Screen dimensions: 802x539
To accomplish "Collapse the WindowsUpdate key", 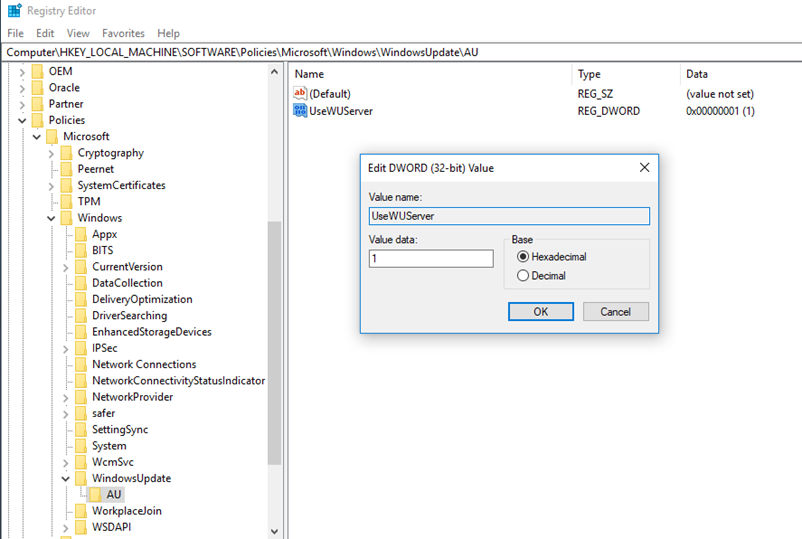I will [65, 479].
